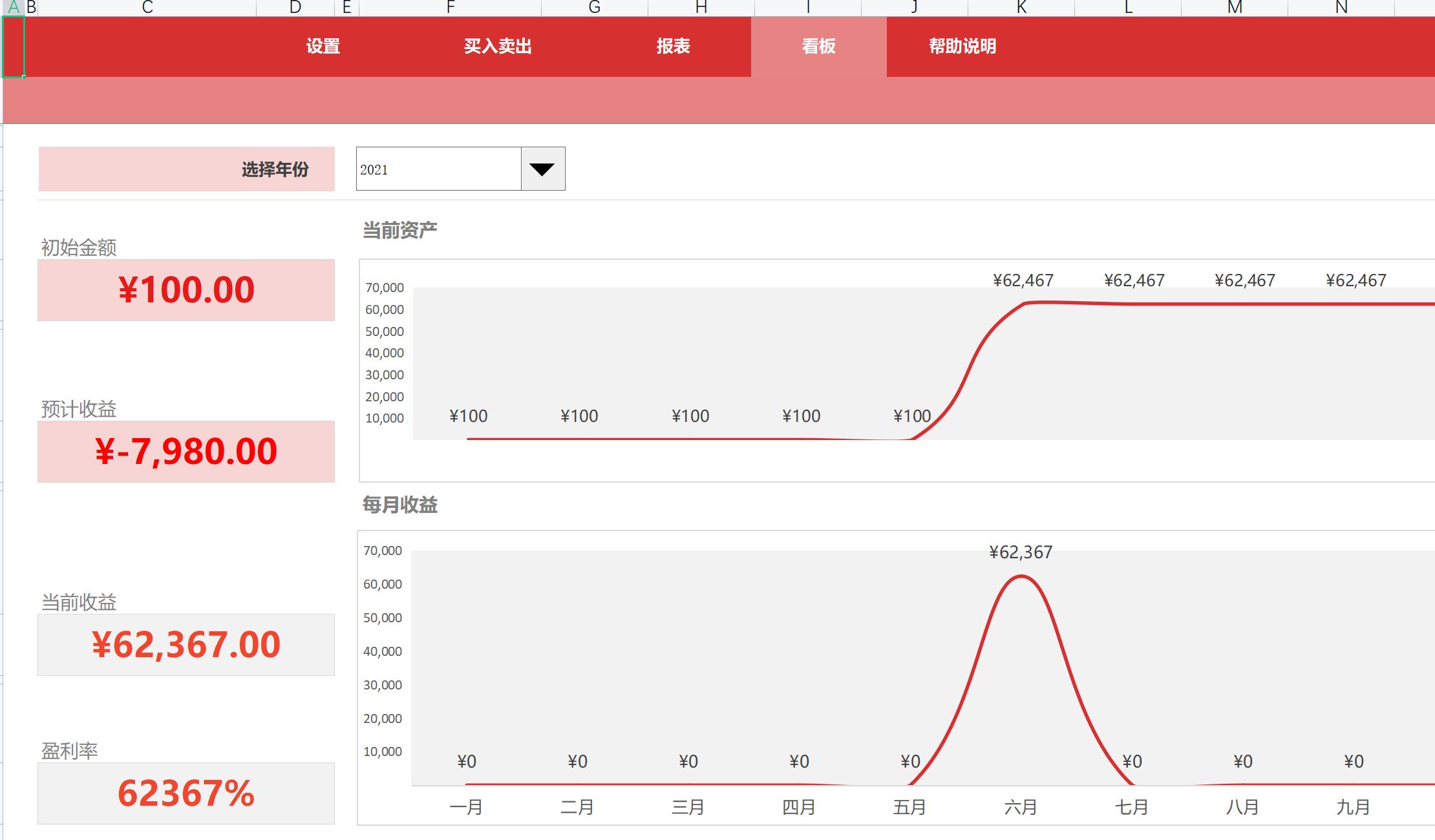Click the 预计收益 negative value ¥-7,980.00

tap(186, 450)
